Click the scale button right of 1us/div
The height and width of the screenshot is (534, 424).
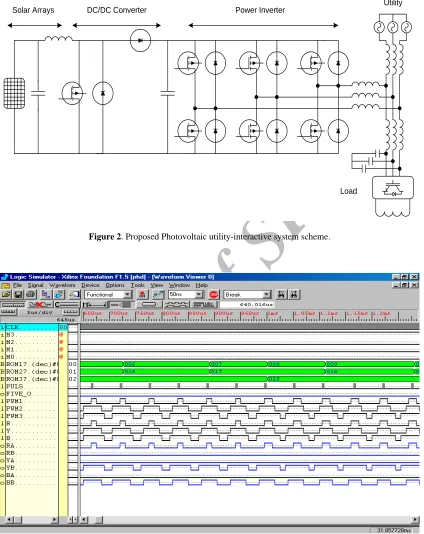[x=70, y=312]
